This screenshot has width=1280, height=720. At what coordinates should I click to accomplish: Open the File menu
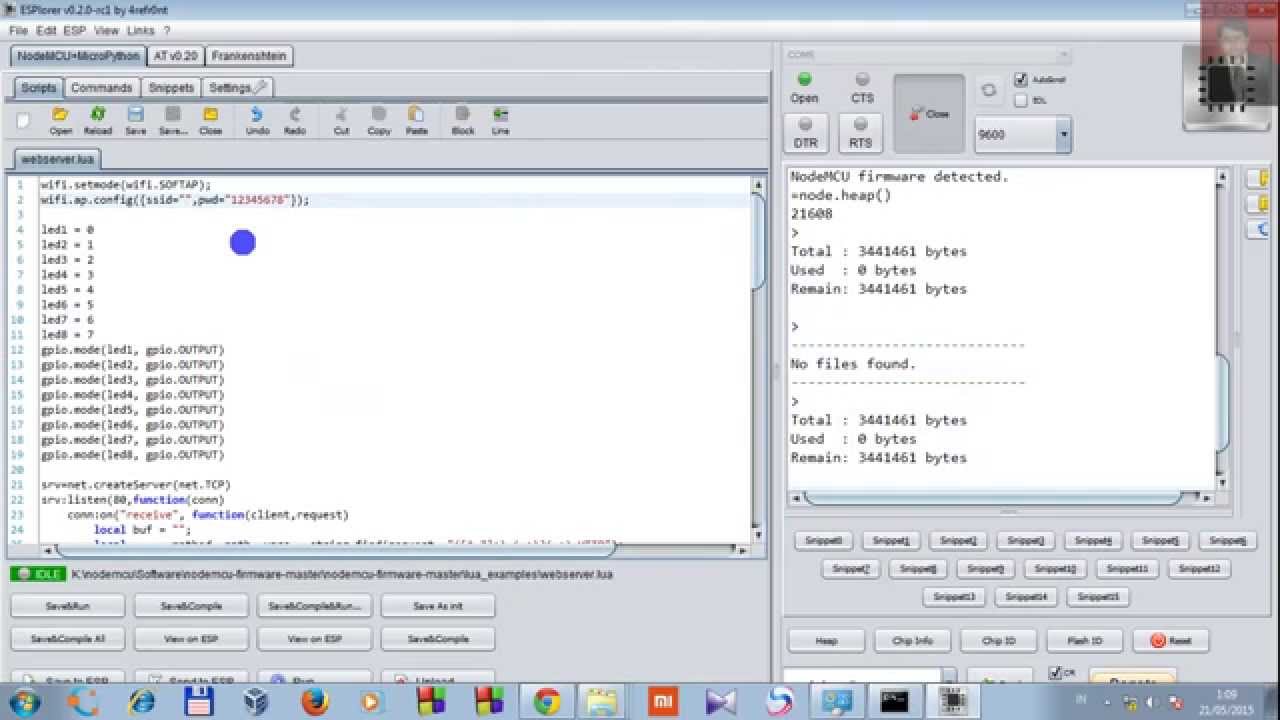18,31
